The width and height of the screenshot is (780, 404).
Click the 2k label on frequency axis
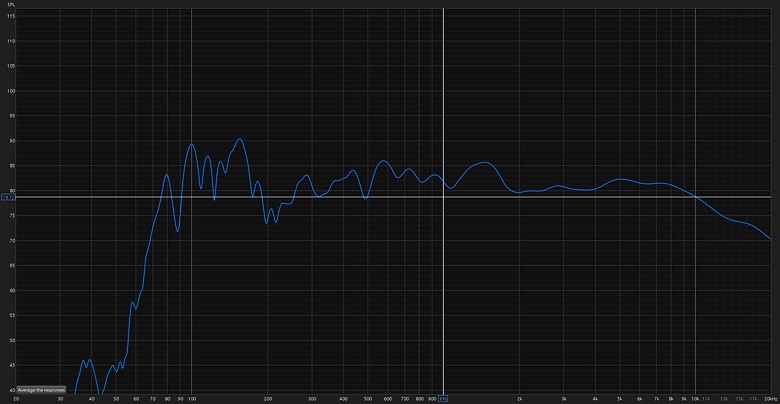pos(519,399)
